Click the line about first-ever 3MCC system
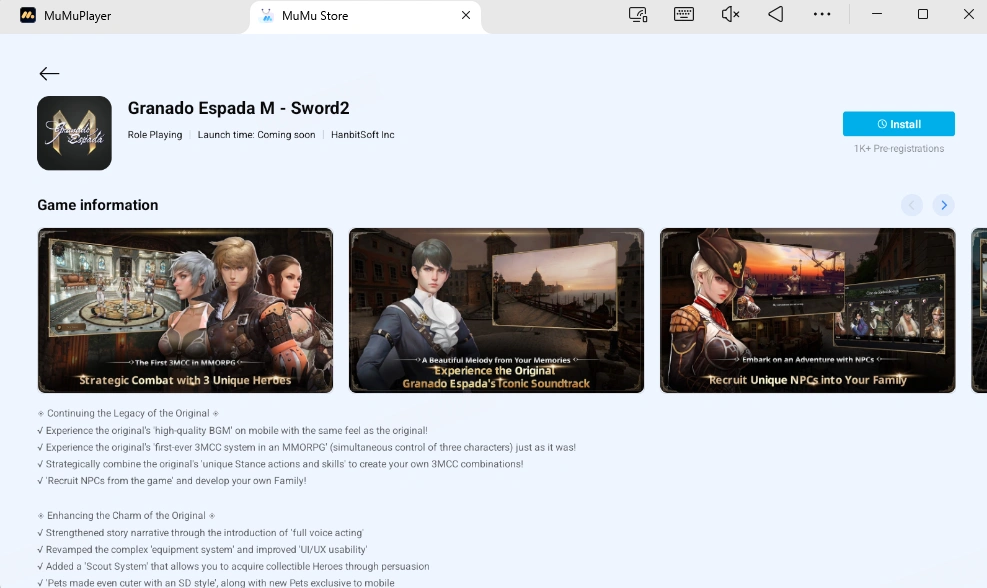The width and height of the screenshot is (987, 588). click(307, 448)
